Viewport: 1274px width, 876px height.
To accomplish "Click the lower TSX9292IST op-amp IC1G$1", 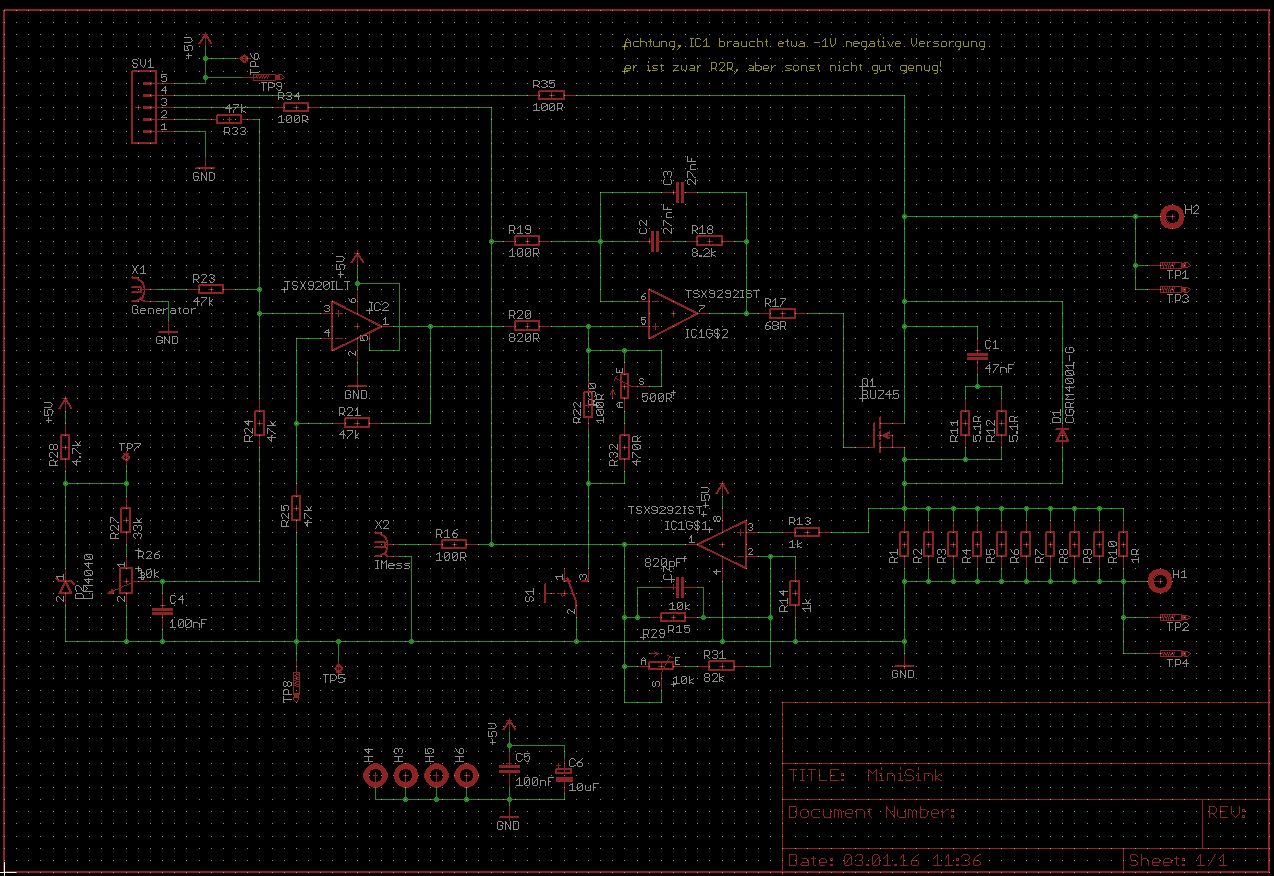I will point(722,544).
